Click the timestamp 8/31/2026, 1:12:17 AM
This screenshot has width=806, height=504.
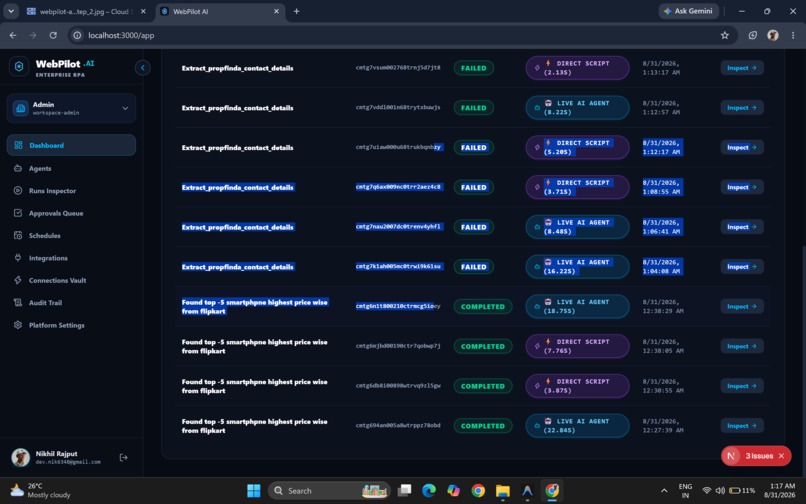click(662, 148)
